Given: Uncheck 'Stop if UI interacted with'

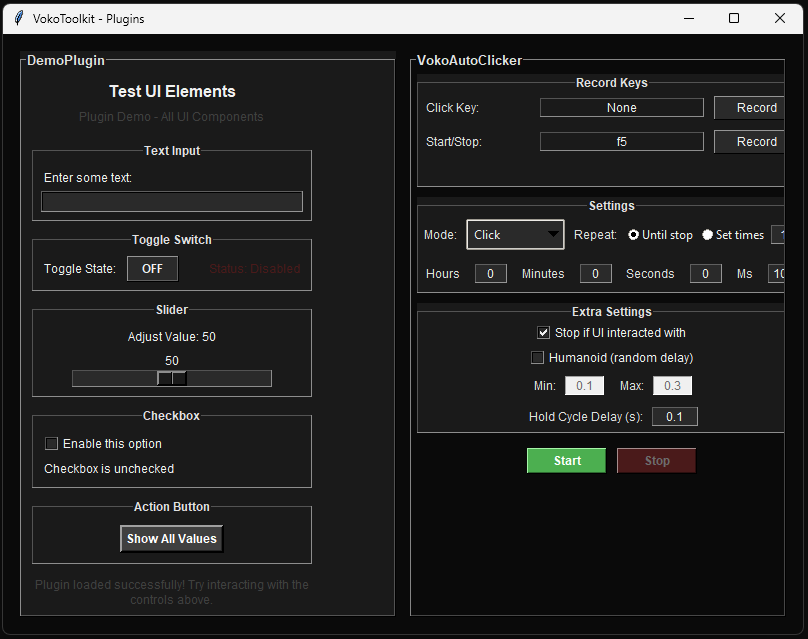Looking at the screenshot, I should tap(544, 332).
